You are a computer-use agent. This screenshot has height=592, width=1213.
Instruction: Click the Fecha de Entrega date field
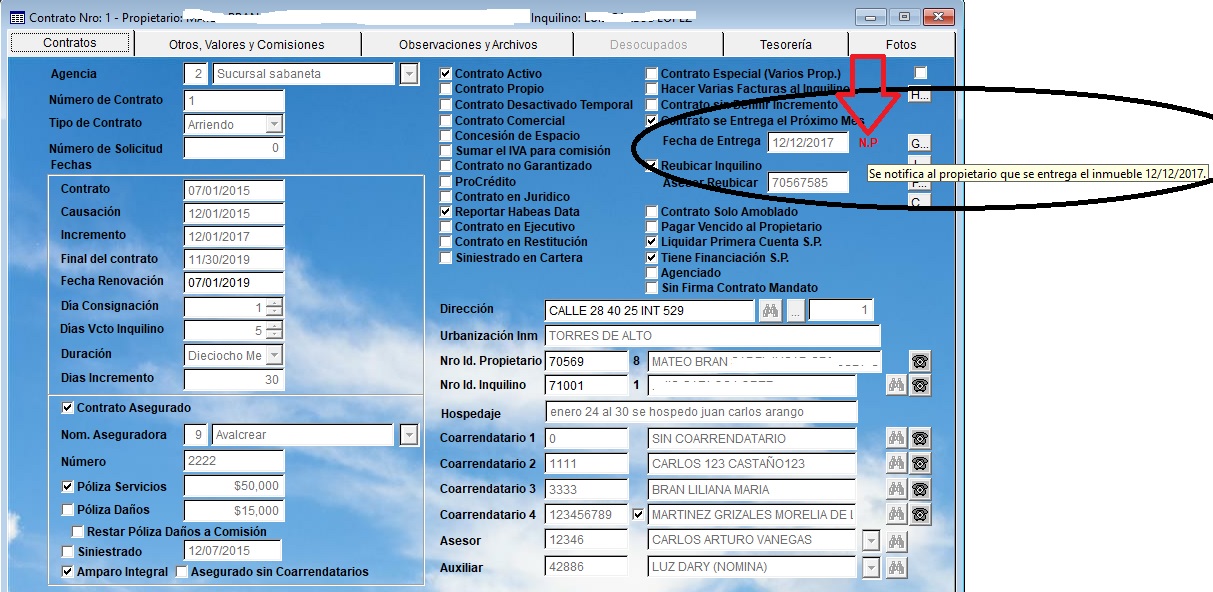808,143
